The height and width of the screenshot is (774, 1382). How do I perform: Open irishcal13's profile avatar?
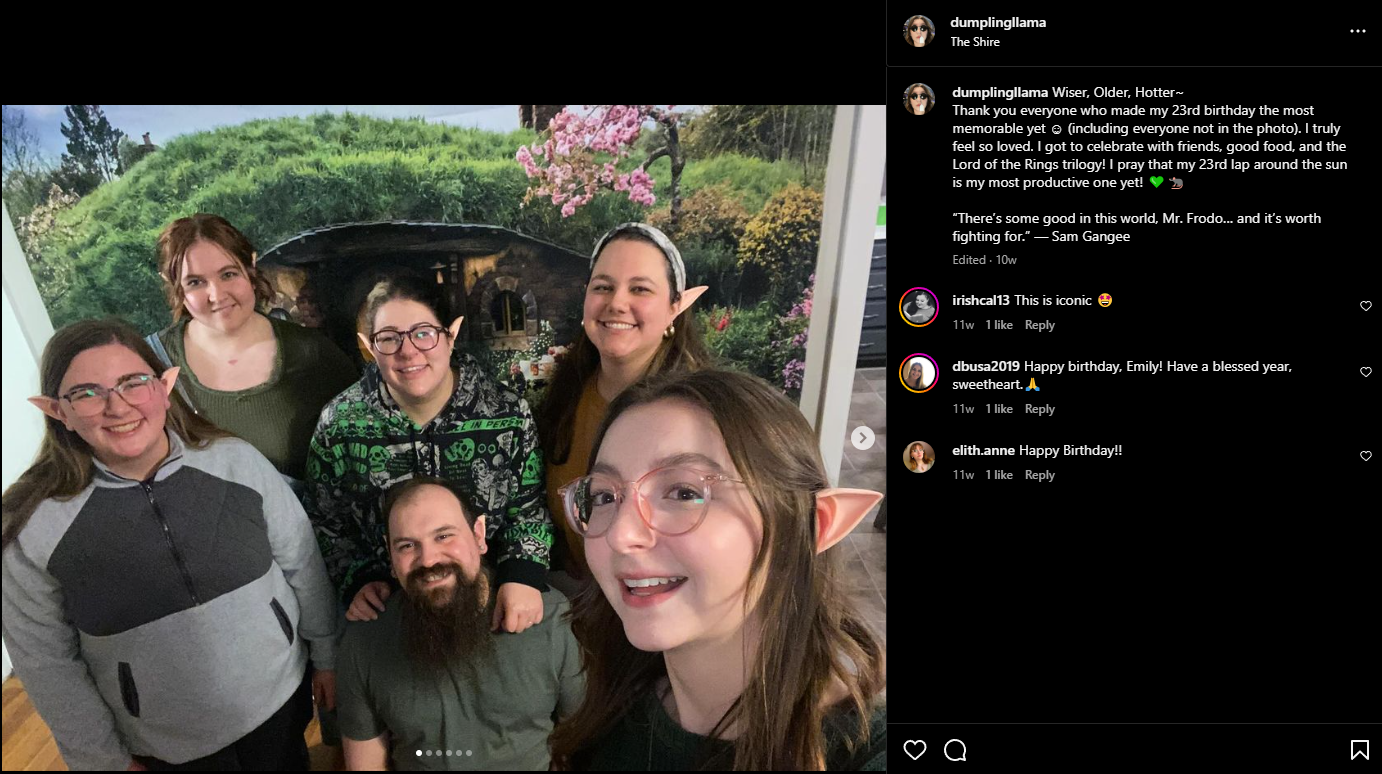919,307
